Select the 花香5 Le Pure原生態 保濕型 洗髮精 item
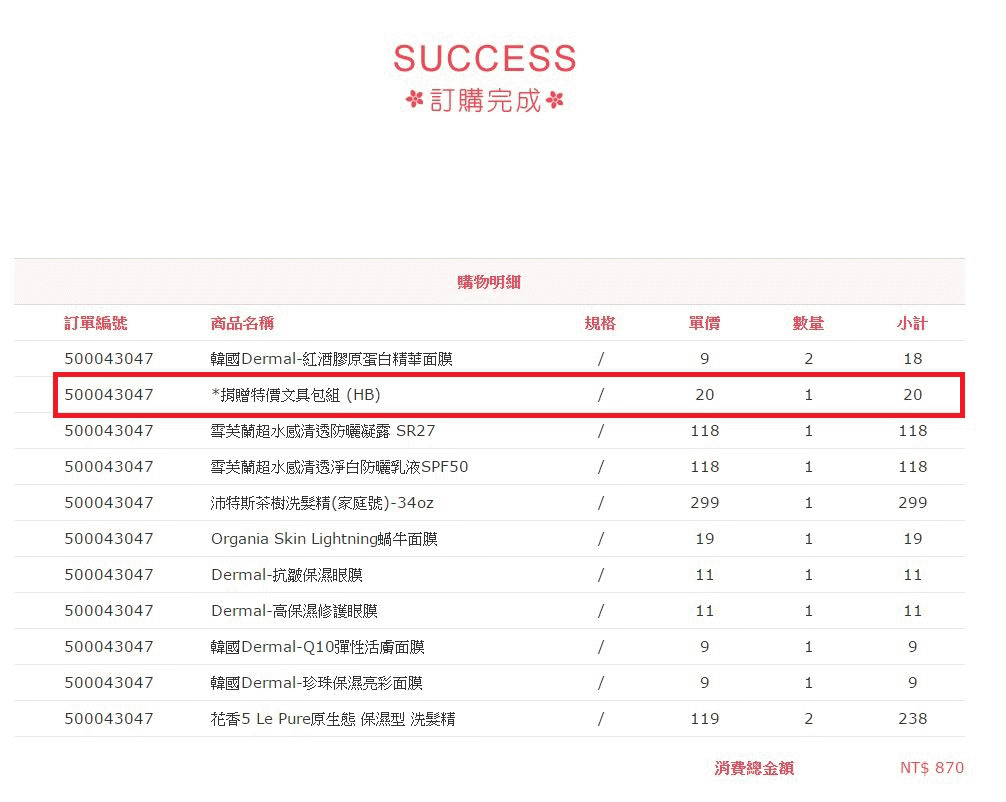The height and width of the screenshot is (802, 1006). pyautogui.click(x=333, y=719)
